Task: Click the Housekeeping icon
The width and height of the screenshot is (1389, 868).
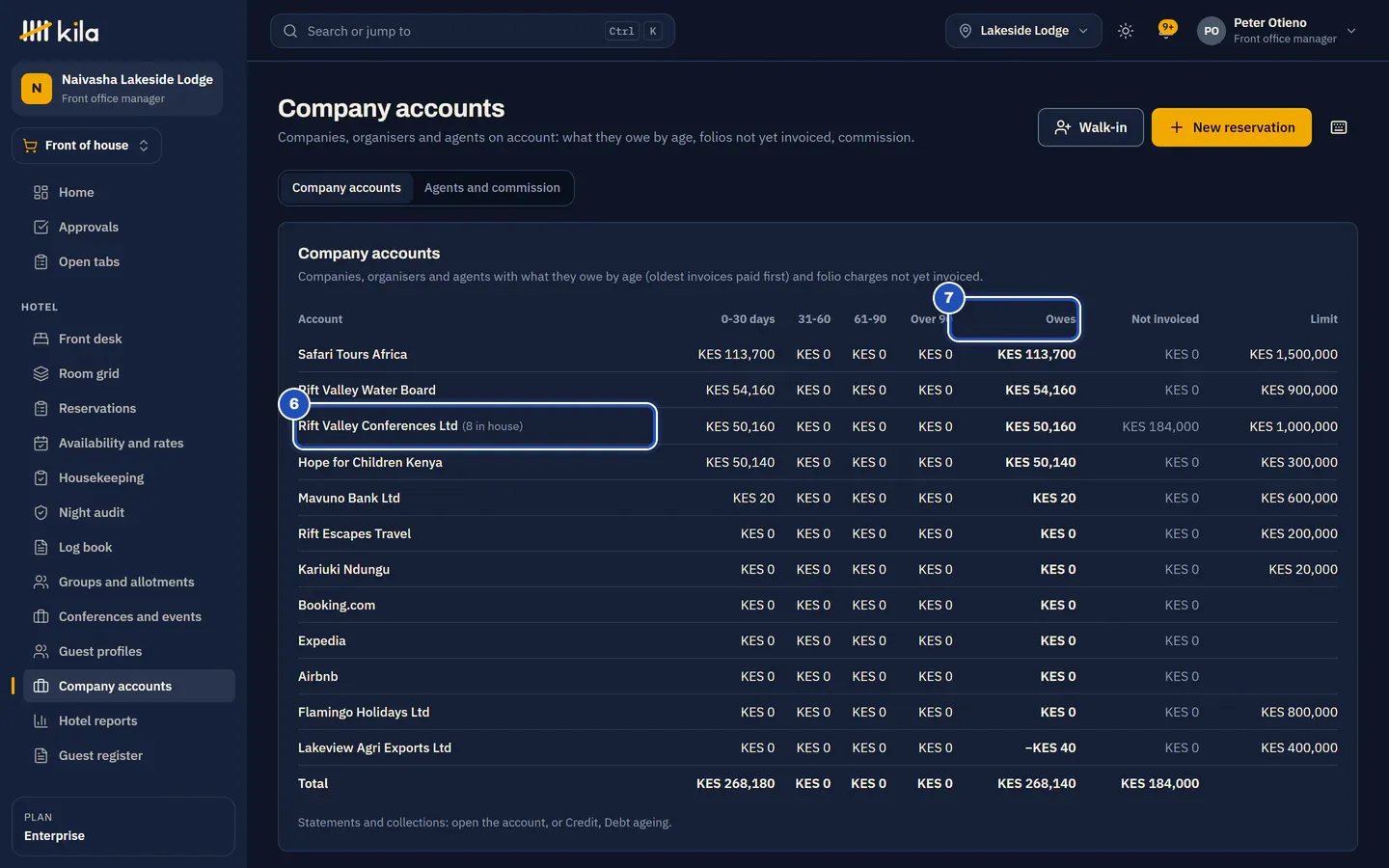Action: click(x=41, y=477)
